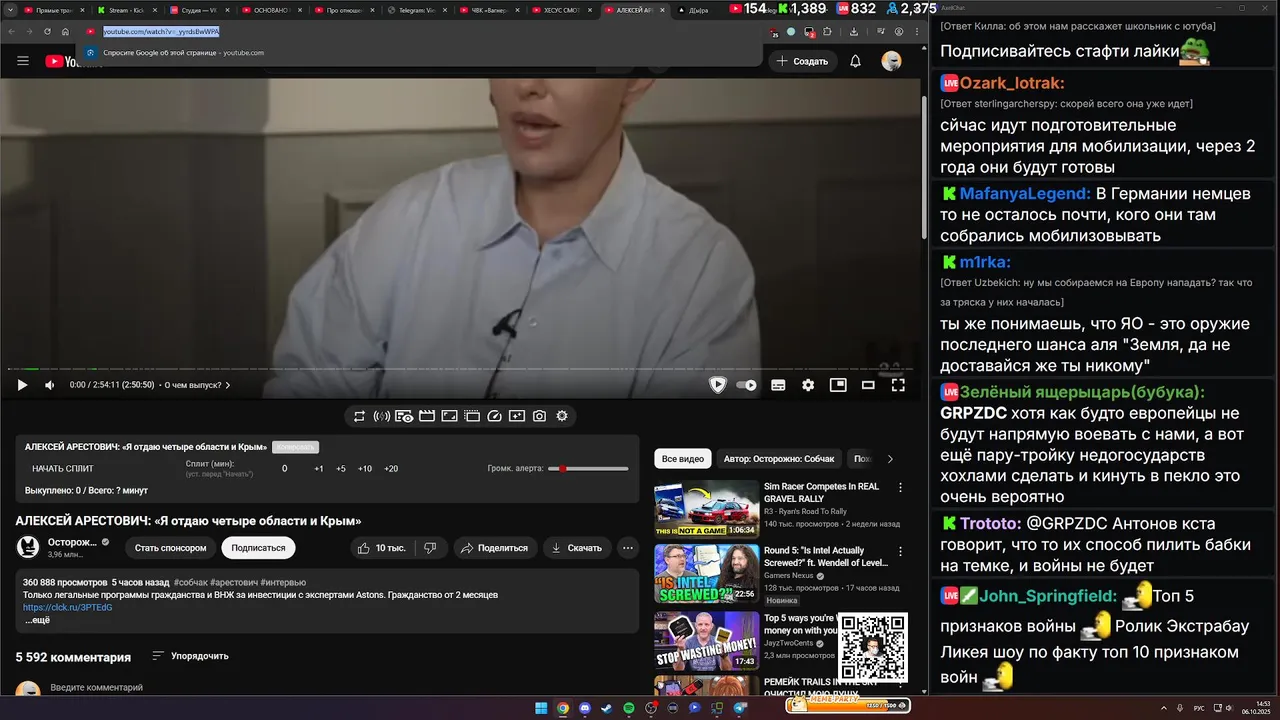Screen dimensions: 1280x720
Task: Click the shield play icon in the player
Action: pos(717,385)
